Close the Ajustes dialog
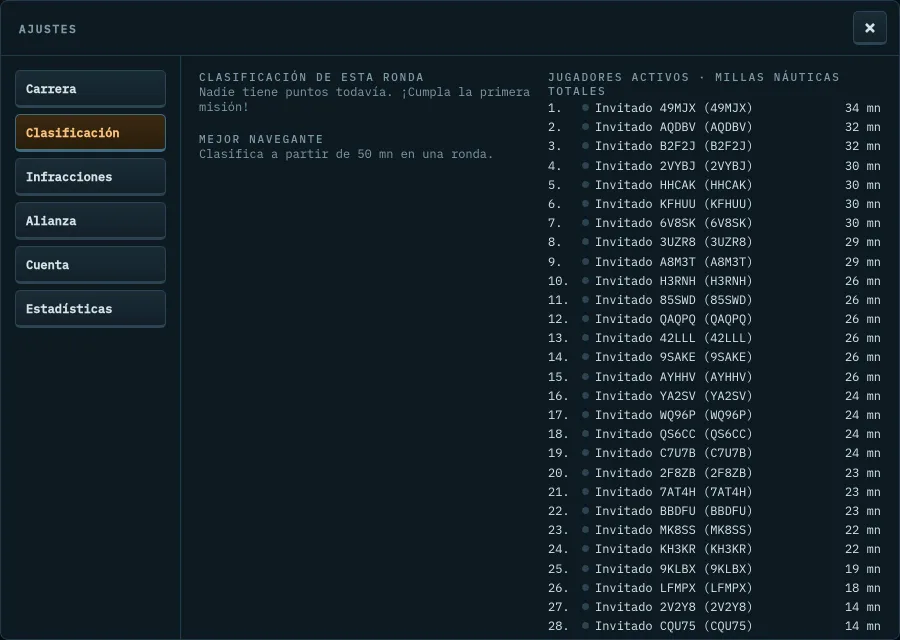Screen dimensions: 900x640 pos(870,28)
